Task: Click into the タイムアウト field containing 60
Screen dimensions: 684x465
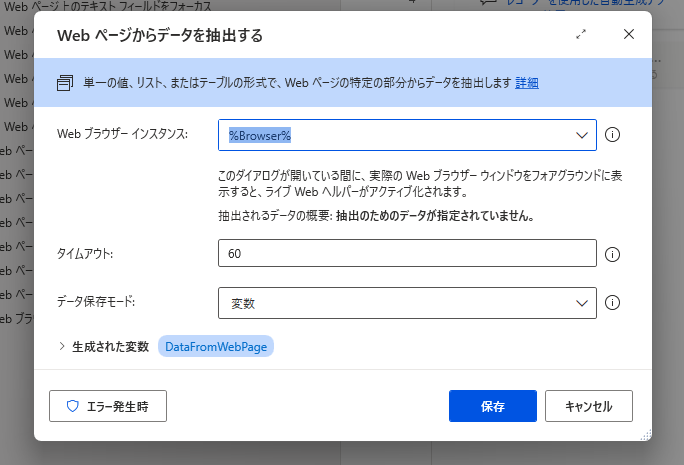Action: click(x=407, y=253)
